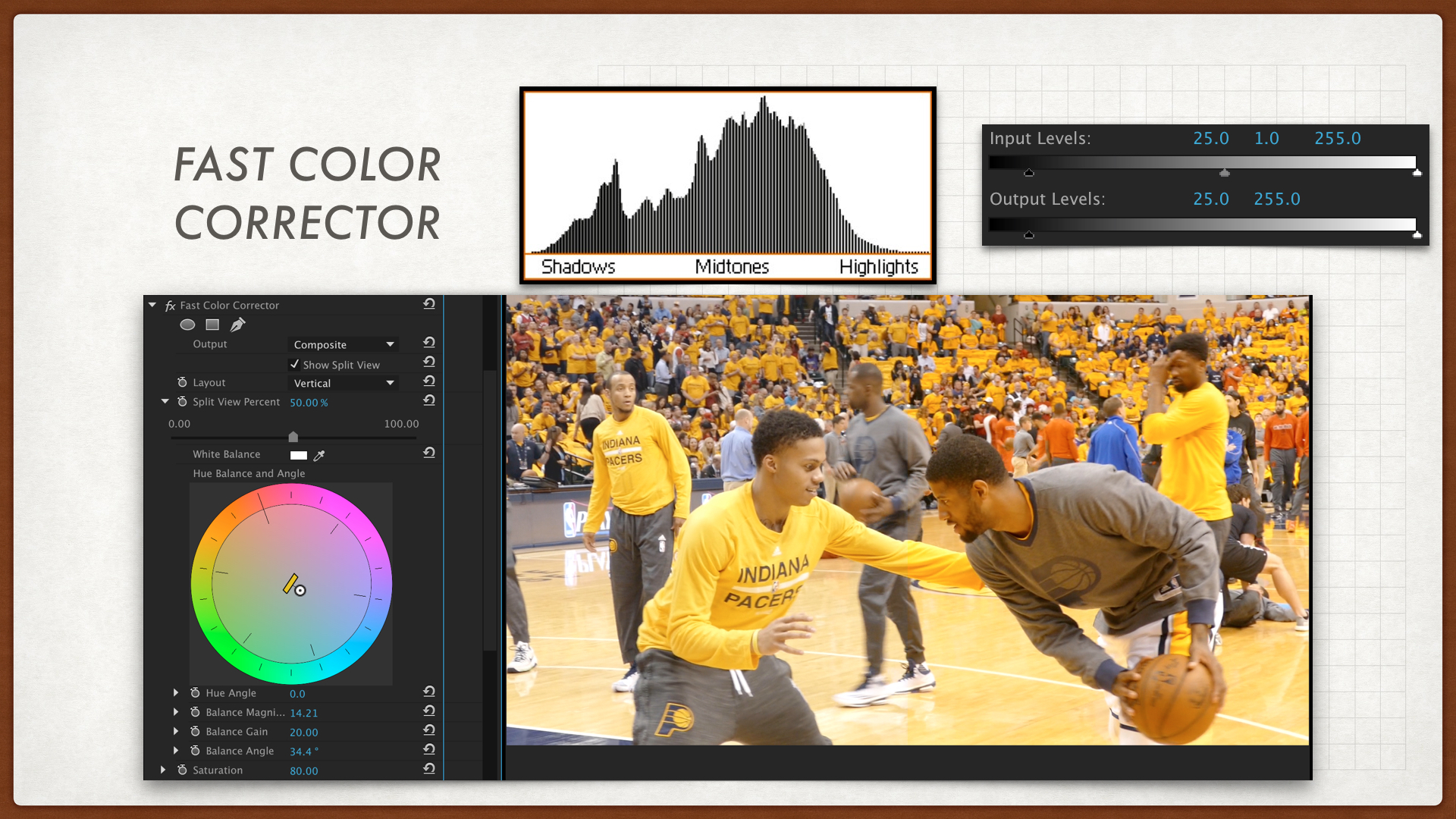
Task: Click the Split View Percent value 50.00 %
Action: coord(309,403)
